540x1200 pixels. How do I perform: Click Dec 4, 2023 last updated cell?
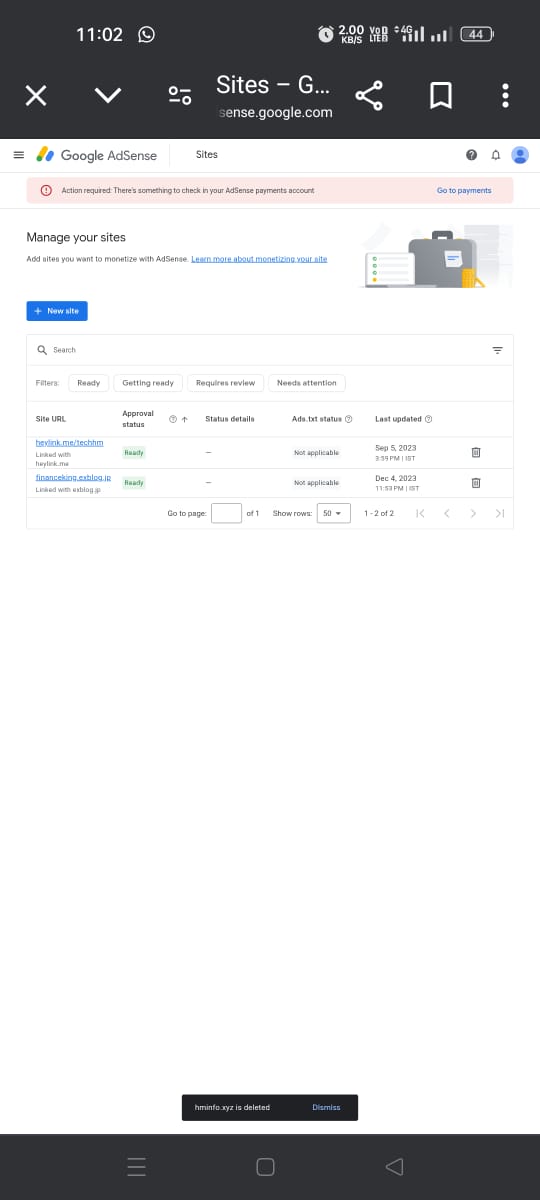[x=396, y=483]
